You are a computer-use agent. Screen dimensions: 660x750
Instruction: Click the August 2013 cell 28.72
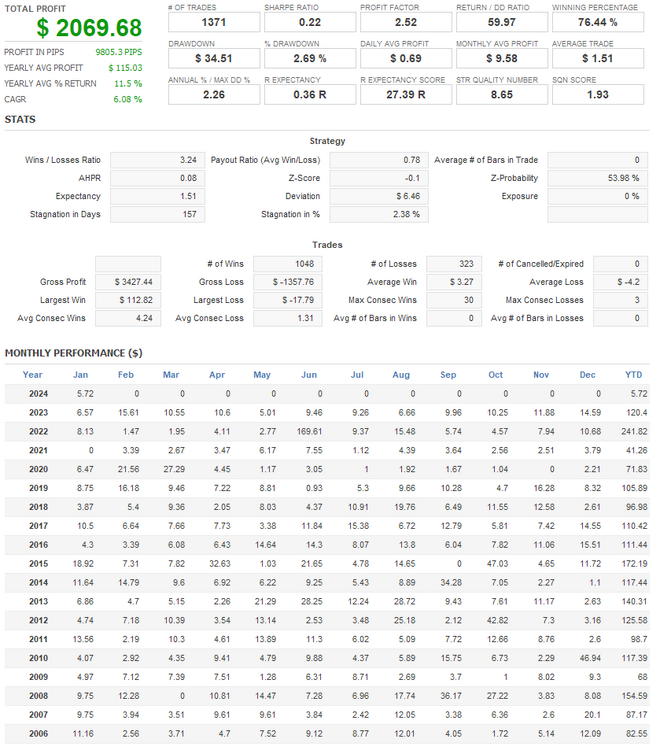(405, 602)
